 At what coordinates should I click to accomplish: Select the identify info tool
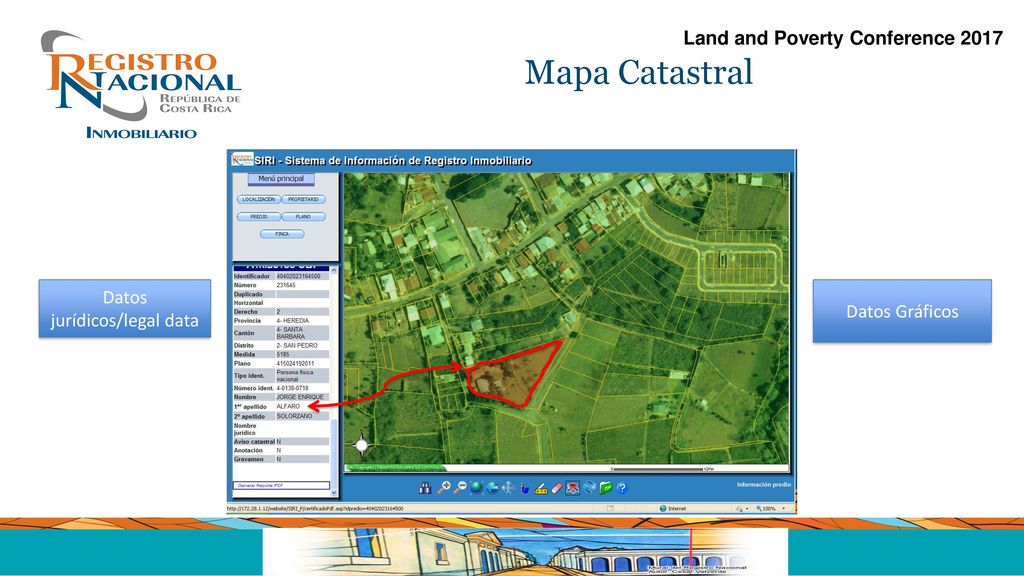(525, 488)
